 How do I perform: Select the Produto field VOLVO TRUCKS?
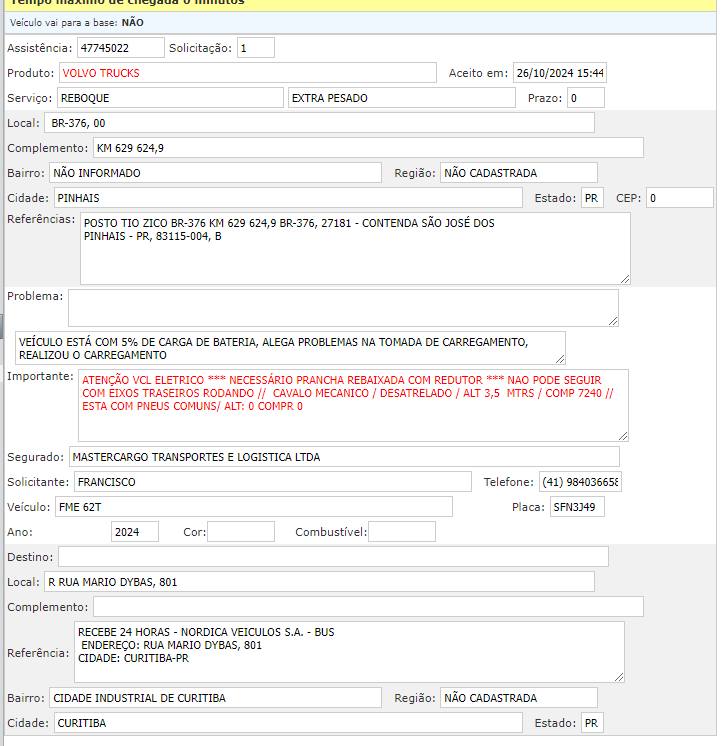(x=248, y=73)
